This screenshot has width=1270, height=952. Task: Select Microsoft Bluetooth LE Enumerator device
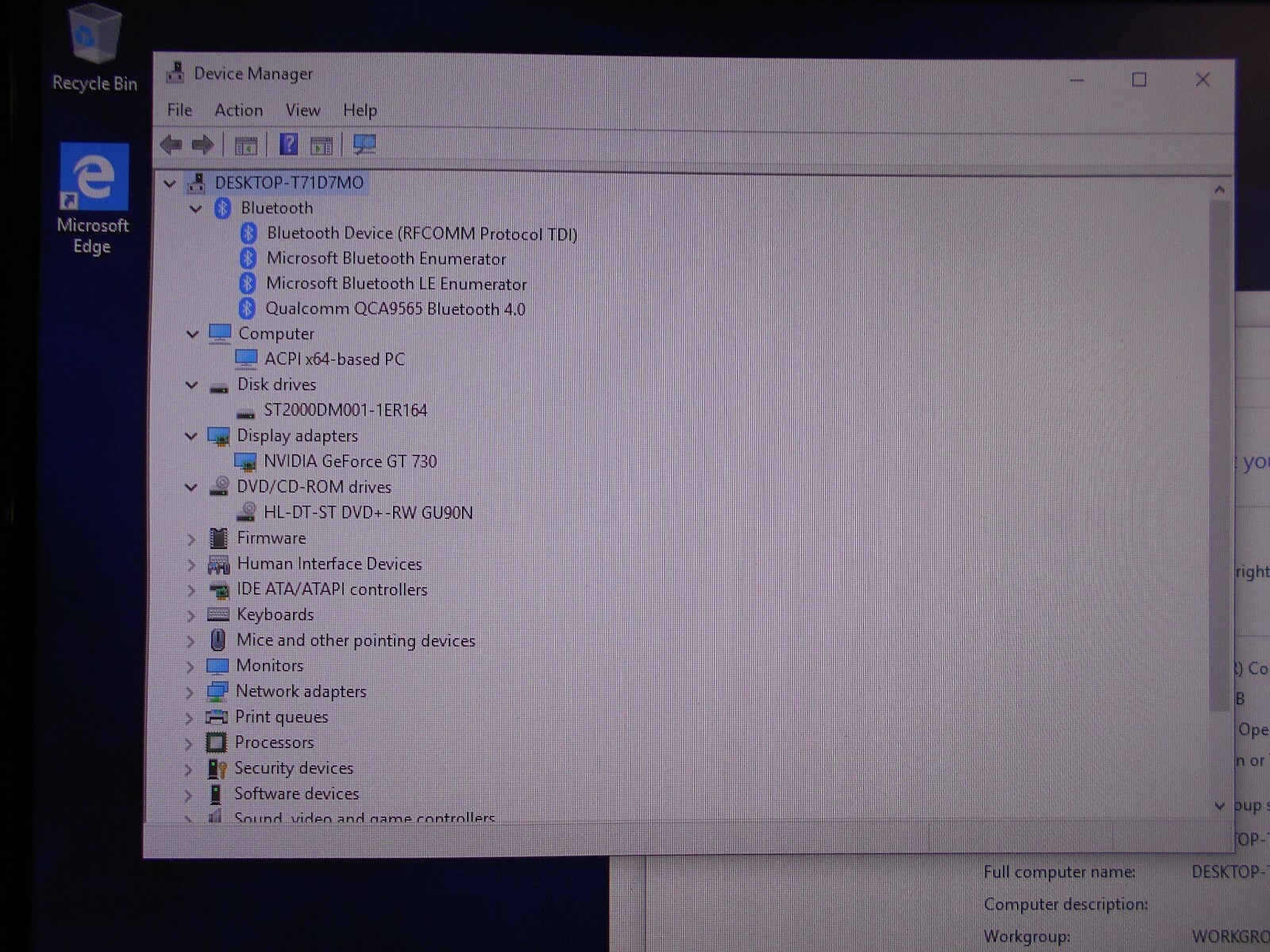(396, 284)
